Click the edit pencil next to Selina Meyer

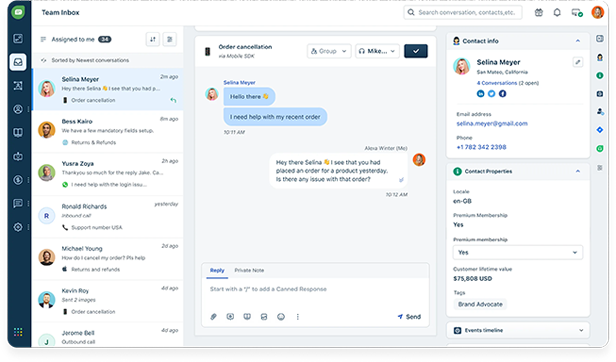[578, 62]
